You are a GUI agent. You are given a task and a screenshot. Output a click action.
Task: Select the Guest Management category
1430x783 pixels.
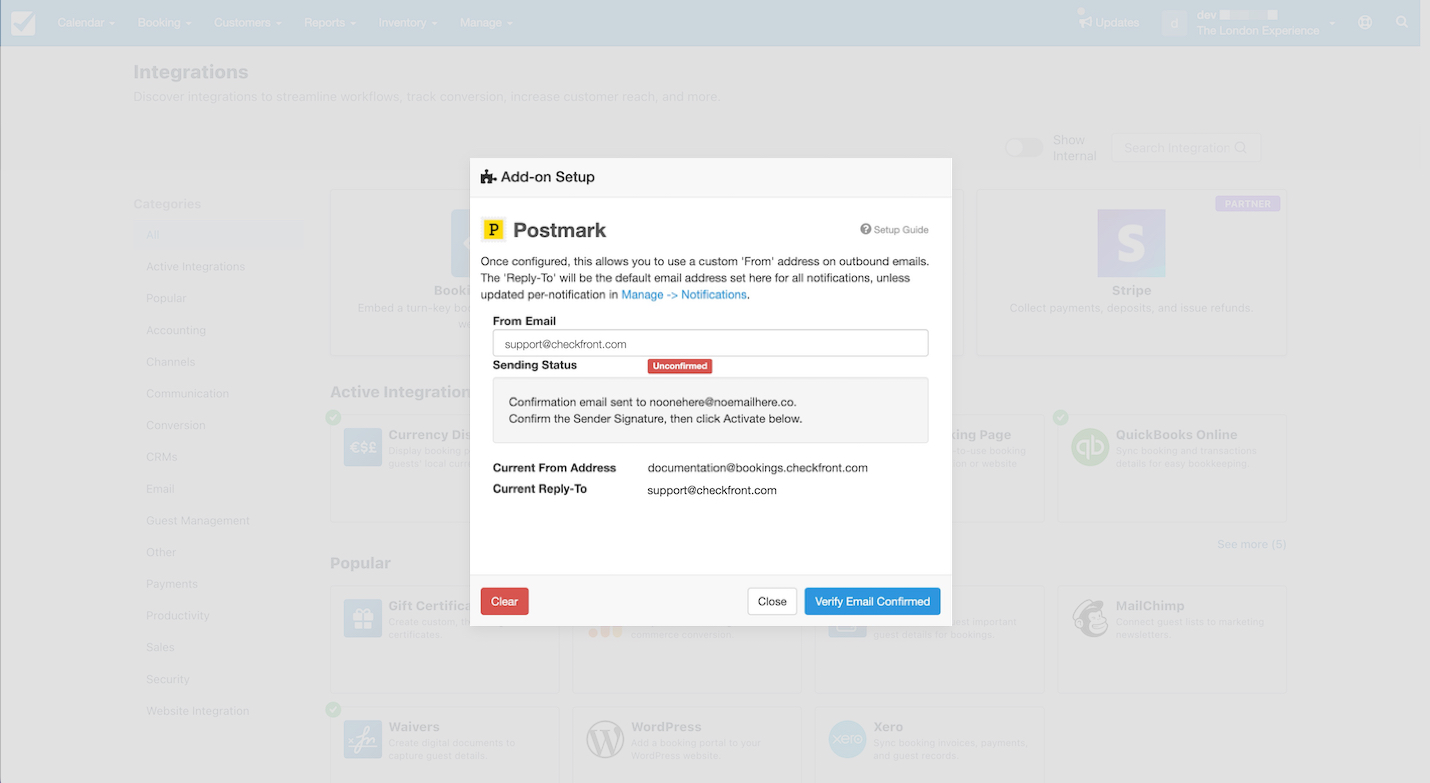198,520
